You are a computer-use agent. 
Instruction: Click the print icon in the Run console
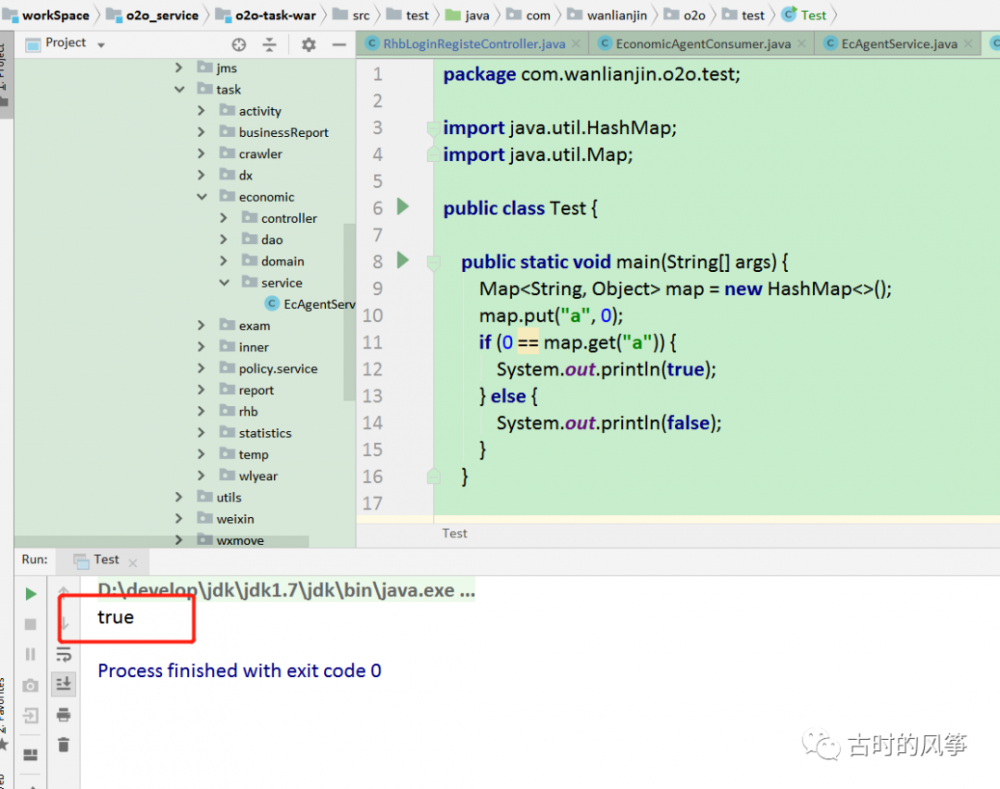63,716
